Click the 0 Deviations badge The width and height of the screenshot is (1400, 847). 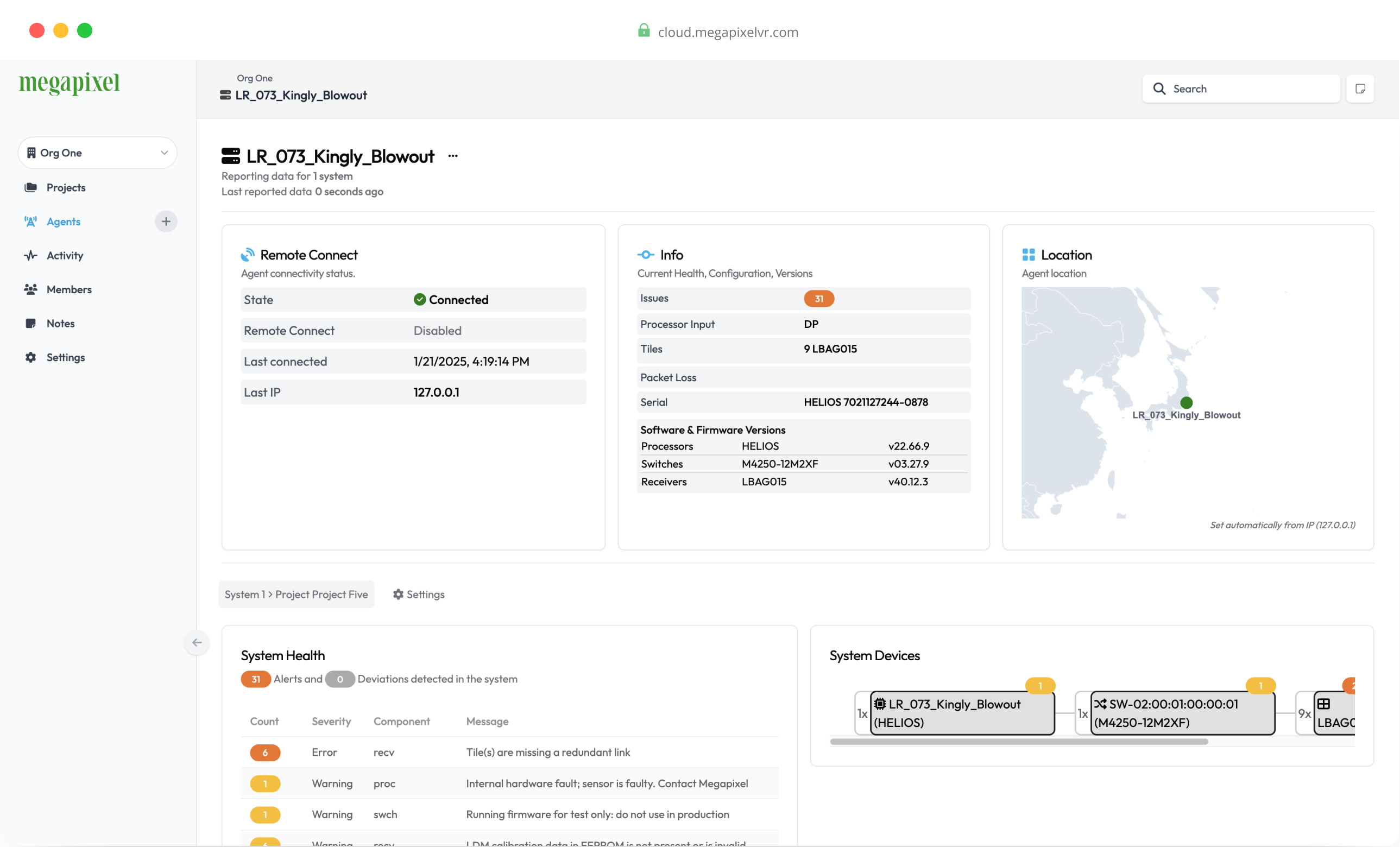[340, 679]
